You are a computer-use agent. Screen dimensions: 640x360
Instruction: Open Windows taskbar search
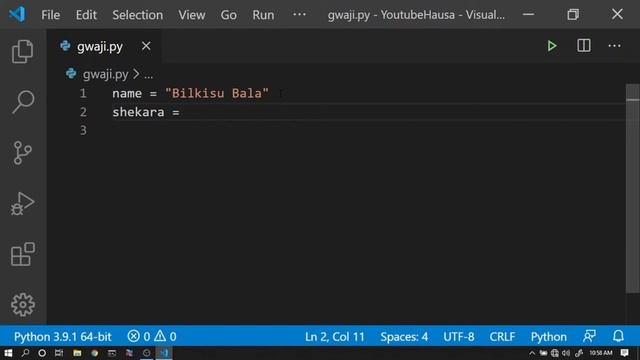tap(25, 353)
